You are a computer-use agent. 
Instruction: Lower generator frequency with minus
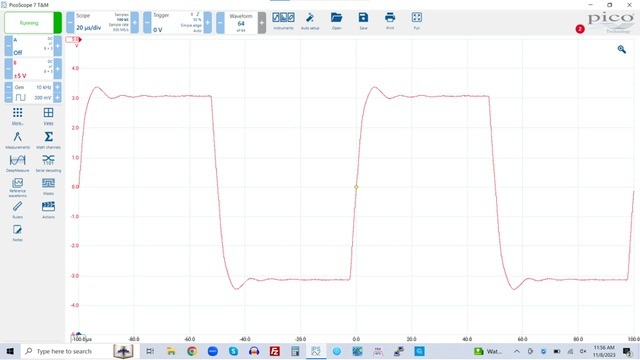click(x=8, y=87)
